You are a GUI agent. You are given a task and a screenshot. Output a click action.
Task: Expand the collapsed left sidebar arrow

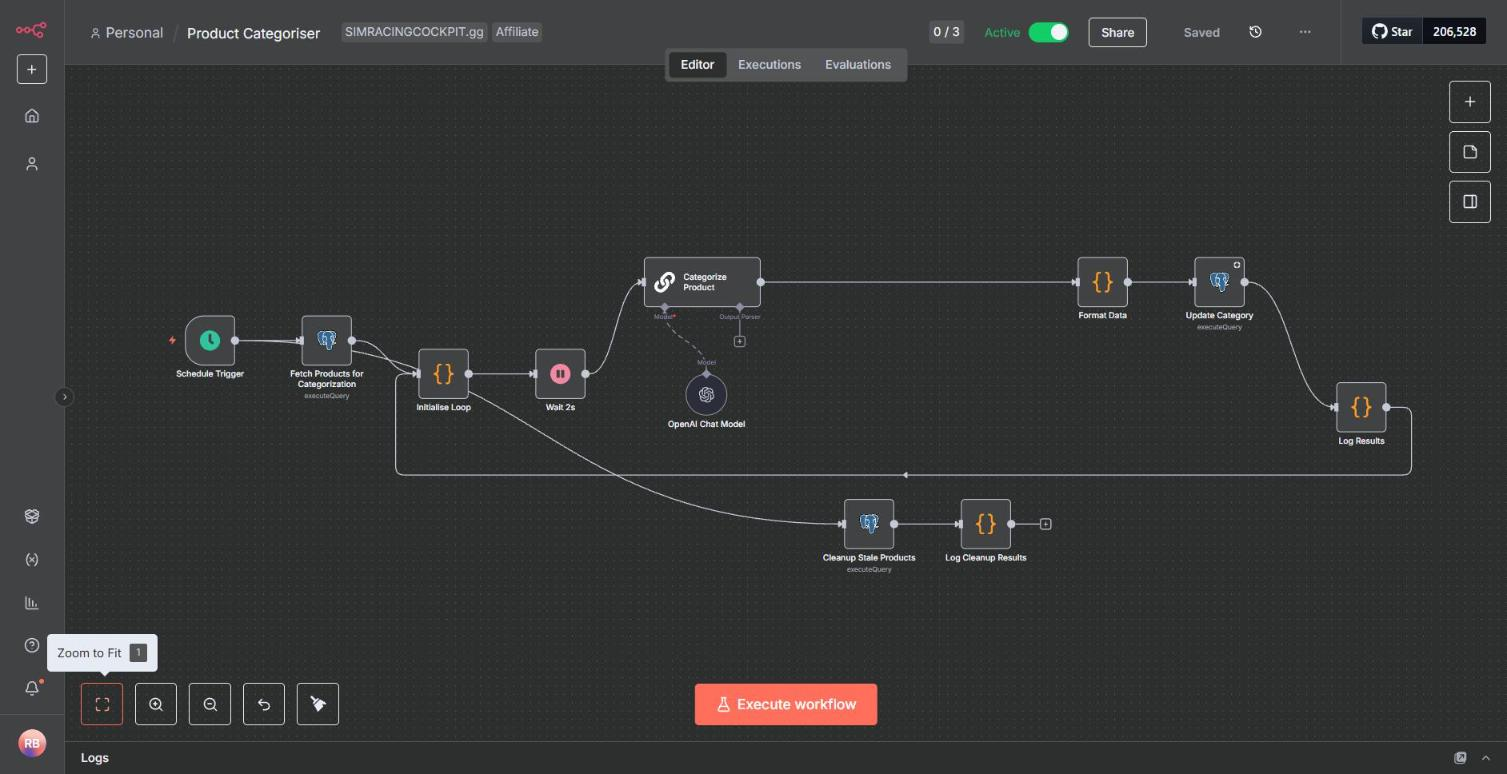65,397
